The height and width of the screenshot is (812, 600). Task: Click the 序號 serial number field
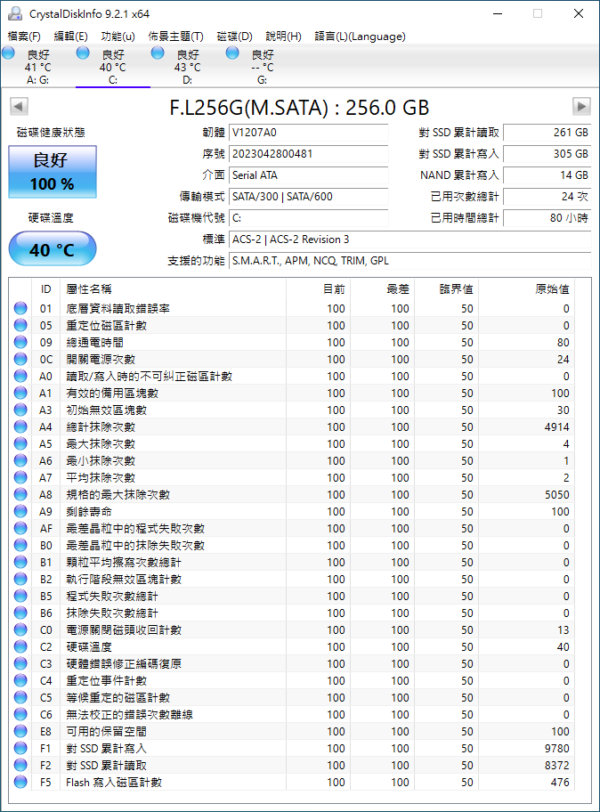pos(306,154)
